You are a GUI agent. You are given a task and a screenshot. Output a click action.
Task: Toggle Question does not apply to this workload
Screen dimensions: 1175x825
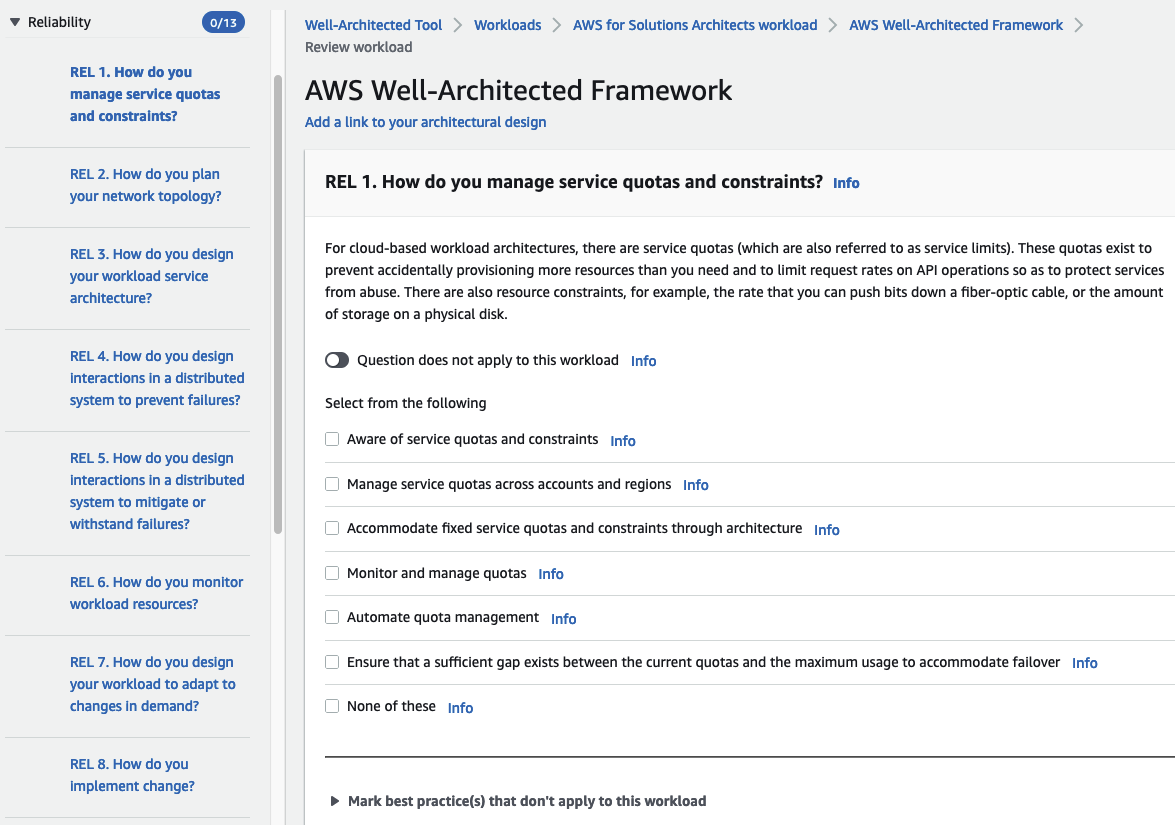337,360
